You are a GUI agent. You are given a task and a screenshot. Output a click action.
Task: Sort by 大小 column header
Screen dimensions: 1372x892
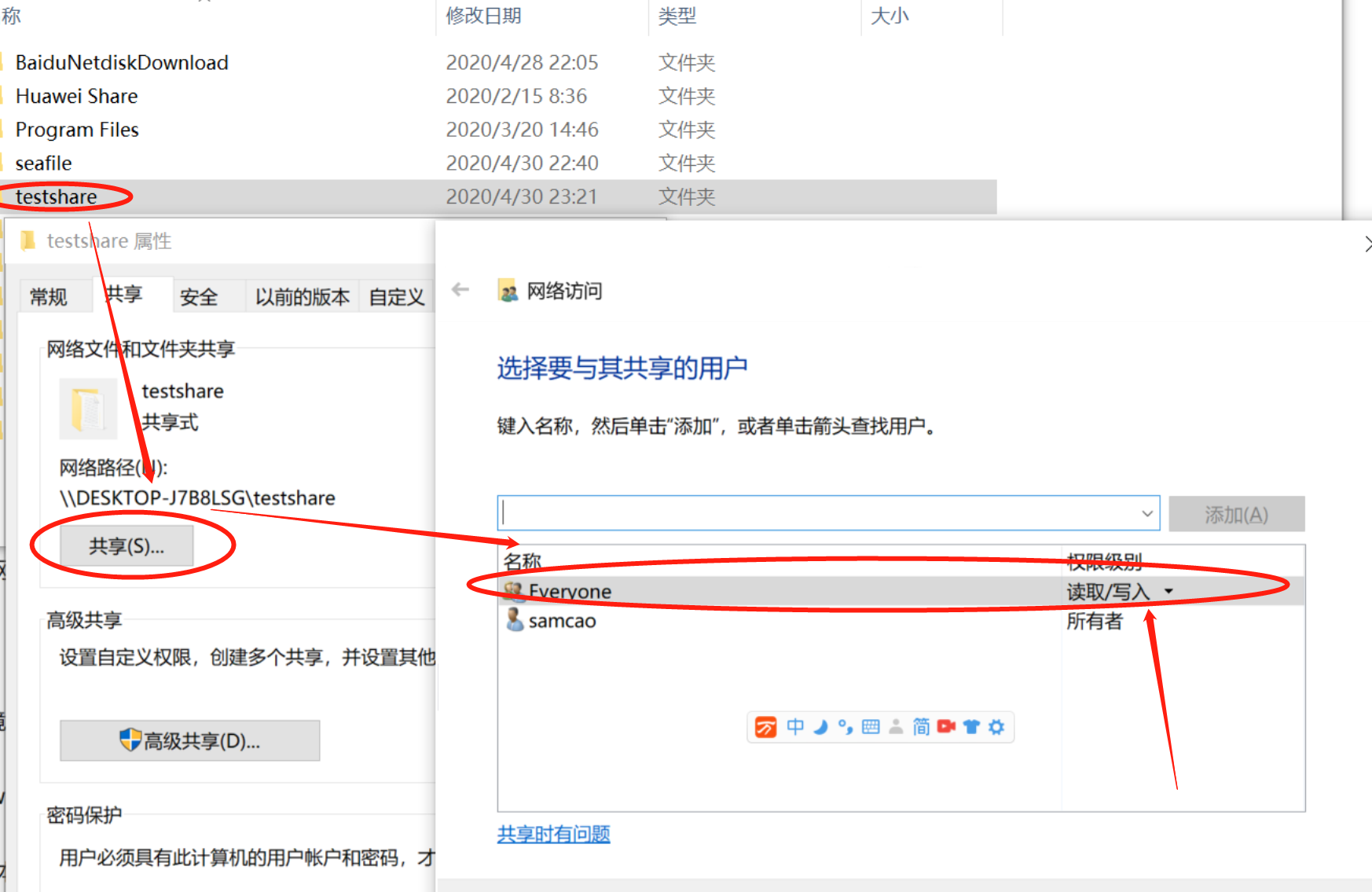click(890, 16)
